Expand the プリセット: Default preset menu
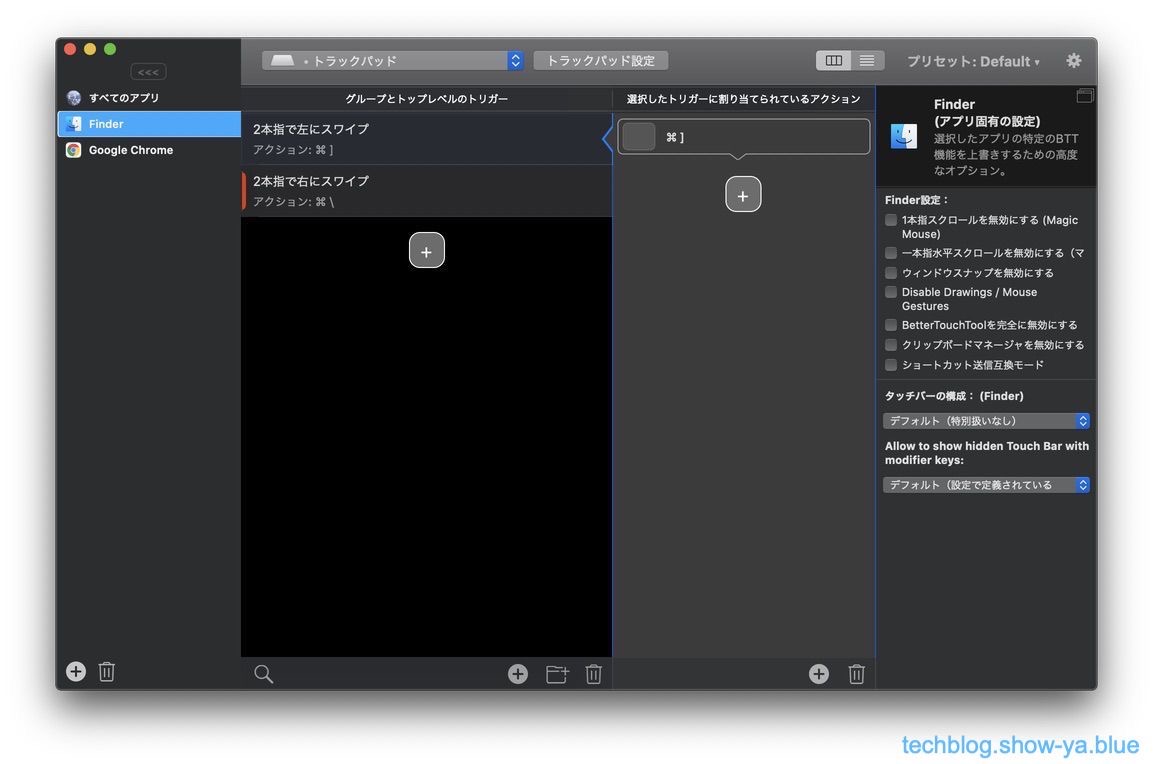Viewport: 1153px width, 764px height. tap(972, 61)
